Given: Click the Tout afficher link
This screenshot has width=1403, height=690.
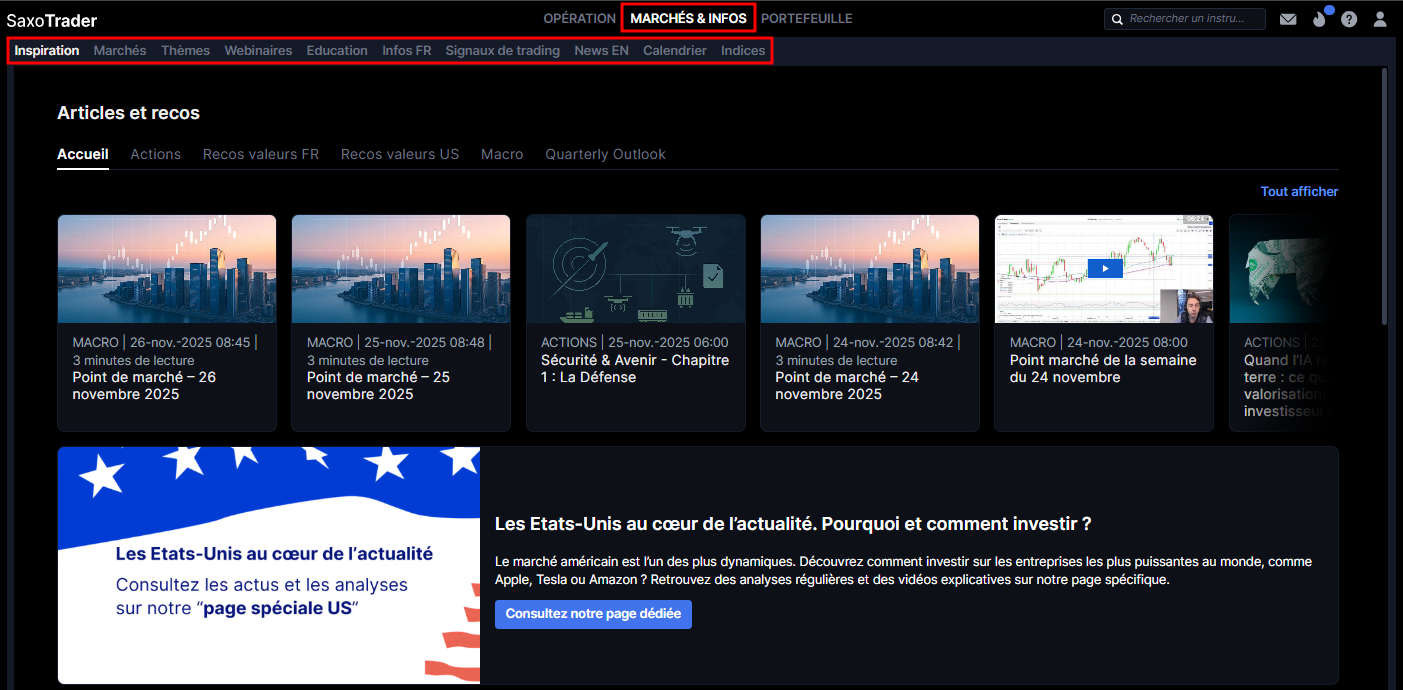Looking at the screenshot, I should (1299, 191).
